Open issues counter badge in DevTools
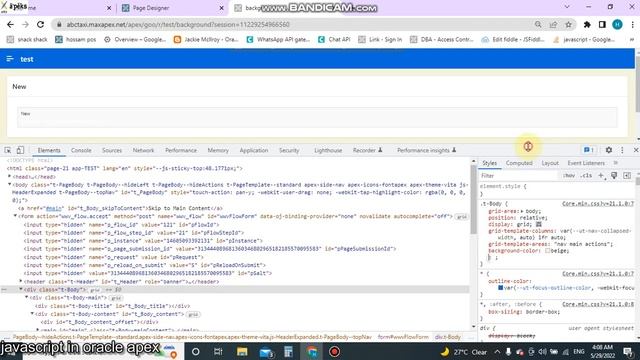Screen dimensions: 640x360 [589, 150]
